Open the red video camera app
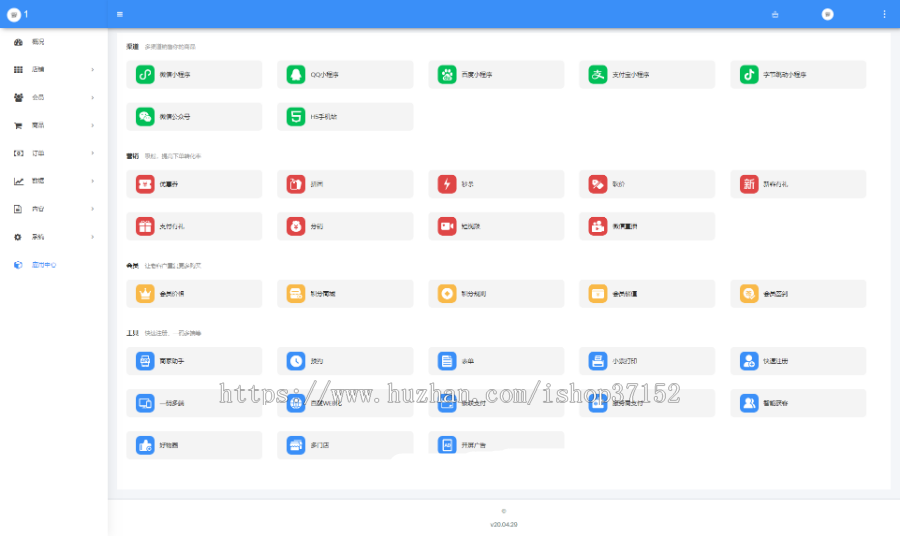Viewport: 900px width, 536px height. [496, 226]
